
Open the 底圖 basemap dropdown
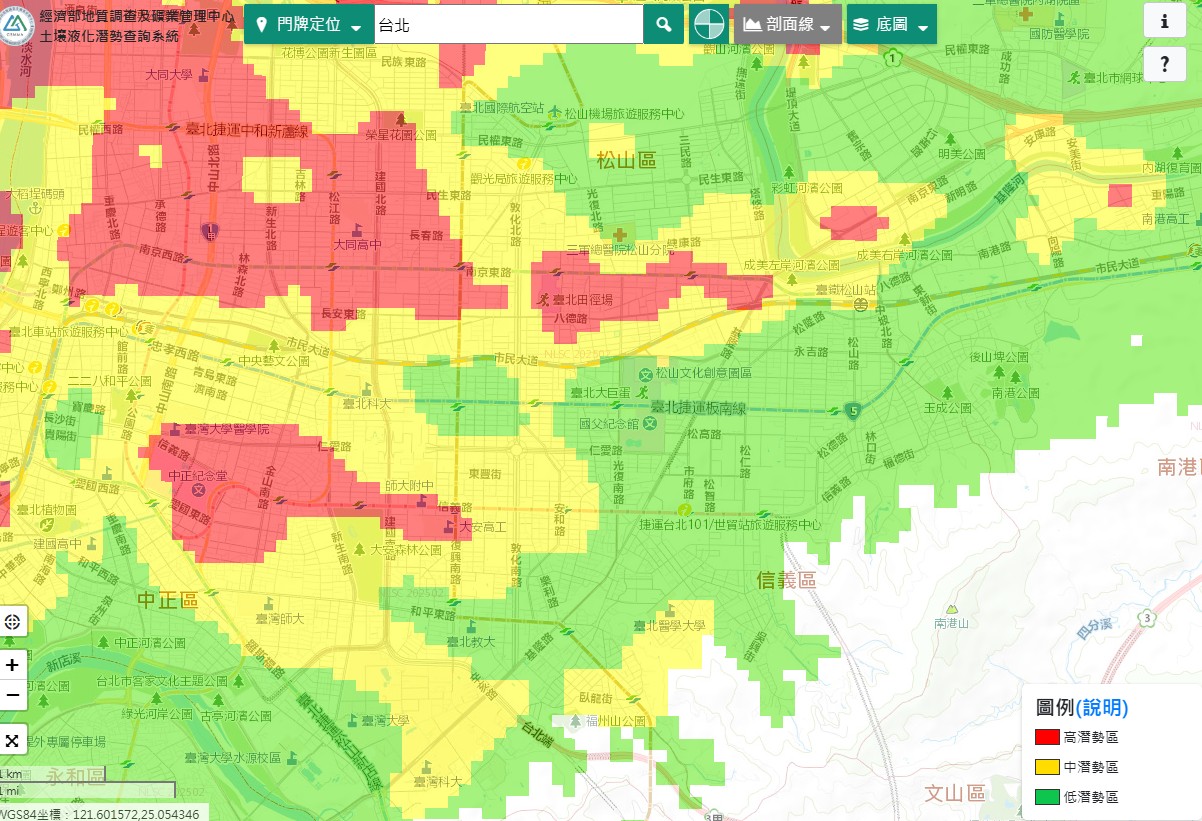tap(891, 25)
